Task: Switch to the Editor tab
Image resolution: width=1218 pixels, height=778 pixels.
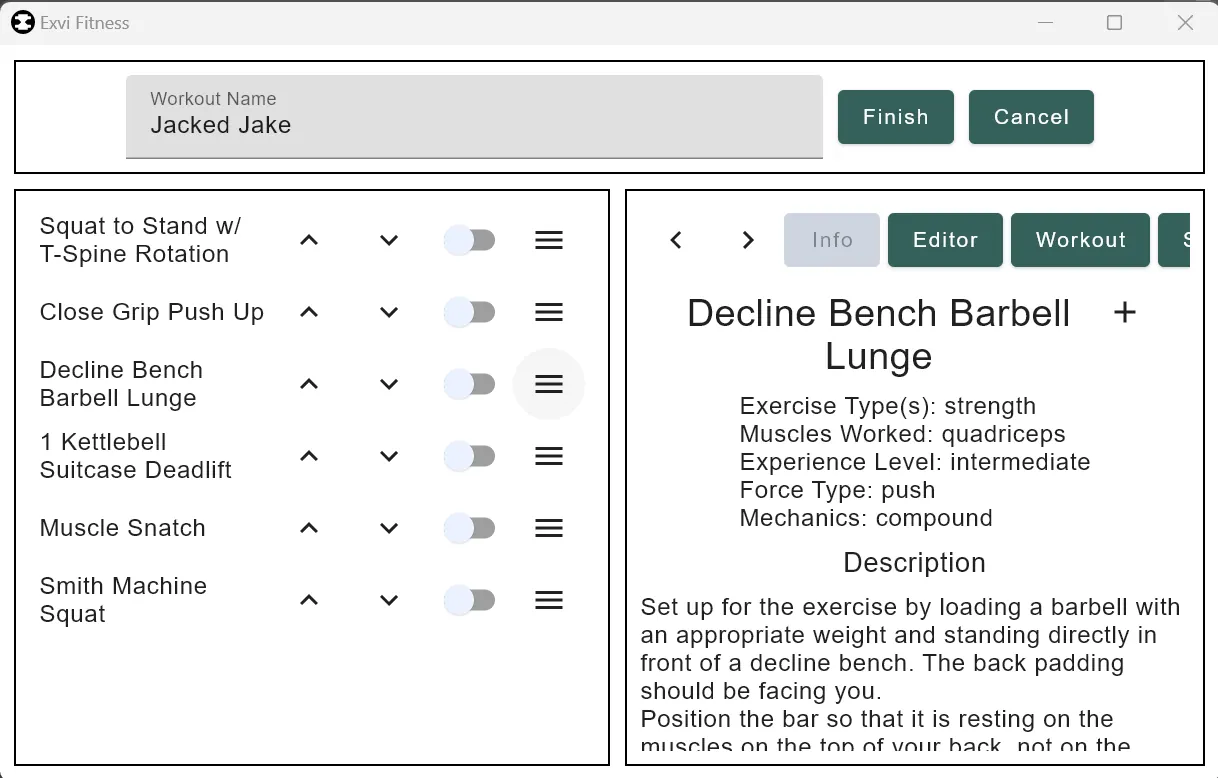Action: pos(945,240)
